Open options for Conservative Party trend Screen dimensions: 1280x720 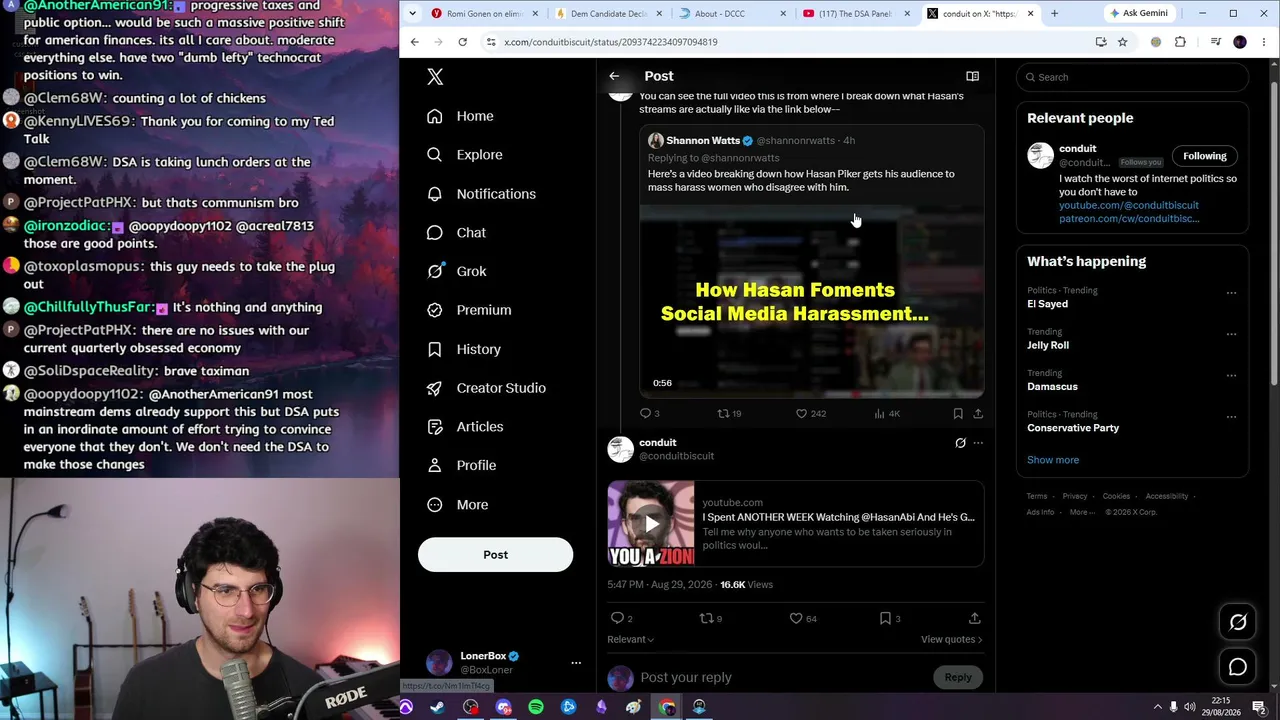tap(1231, 417)
